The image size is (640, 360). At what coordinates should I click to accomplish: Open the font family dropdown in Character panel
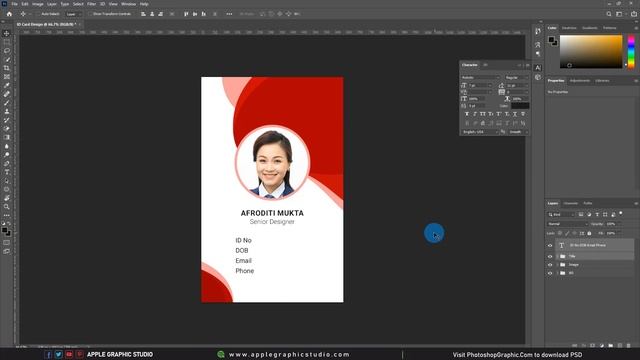[x=481, y=78]
